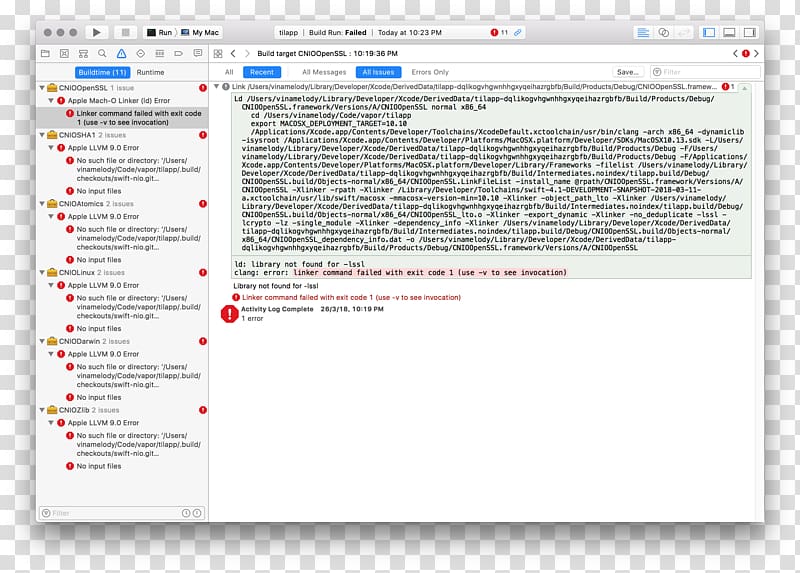This screenshot has height=573, width=800.
Task: Switch to the assistant editor layout
Action: tap(663, 32)
